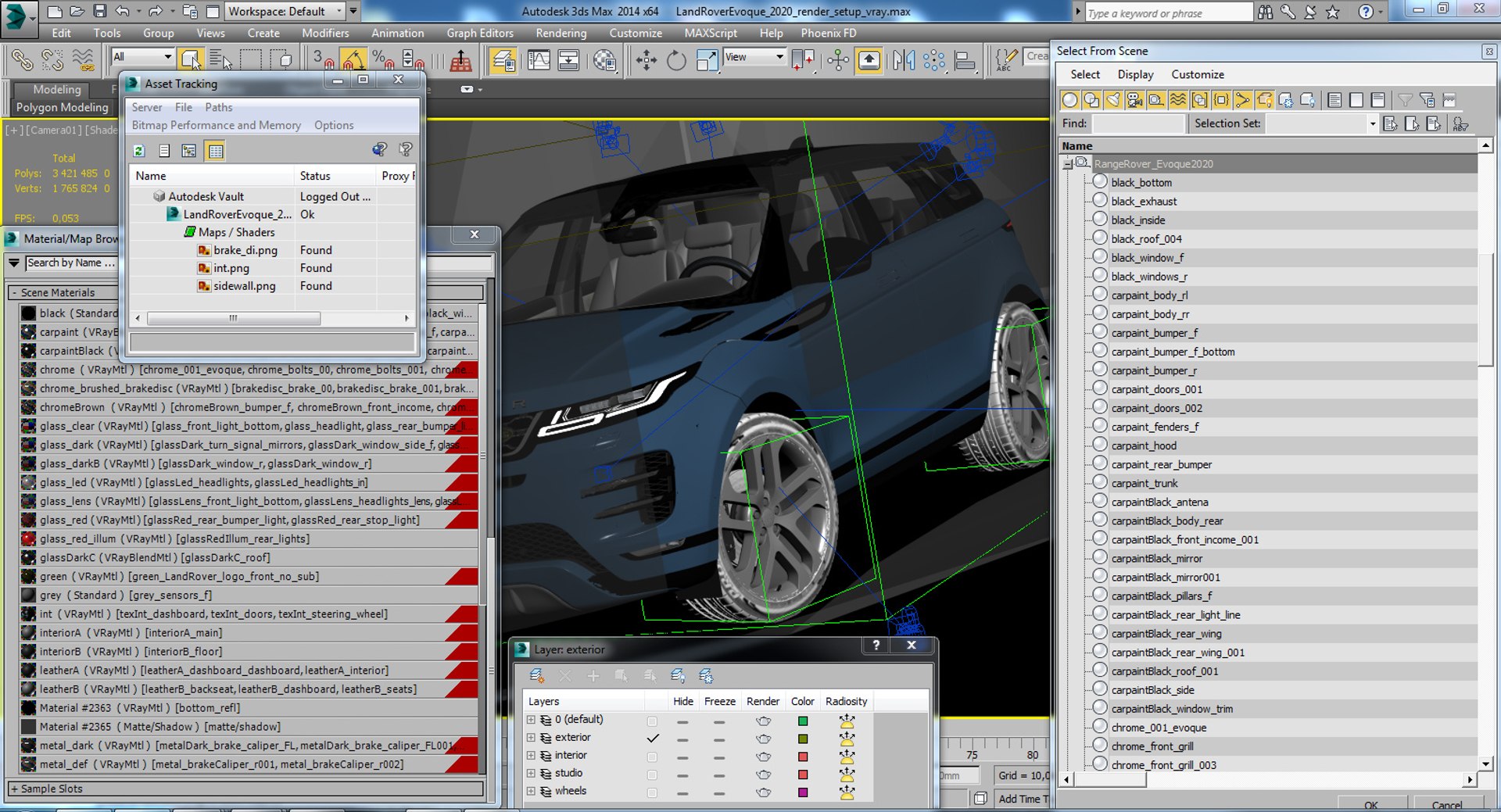The width and height of the screenshot is (1501, 812).
Task: Toggle Angle Snap in main toolbar
Action: (x=353, y=59)
